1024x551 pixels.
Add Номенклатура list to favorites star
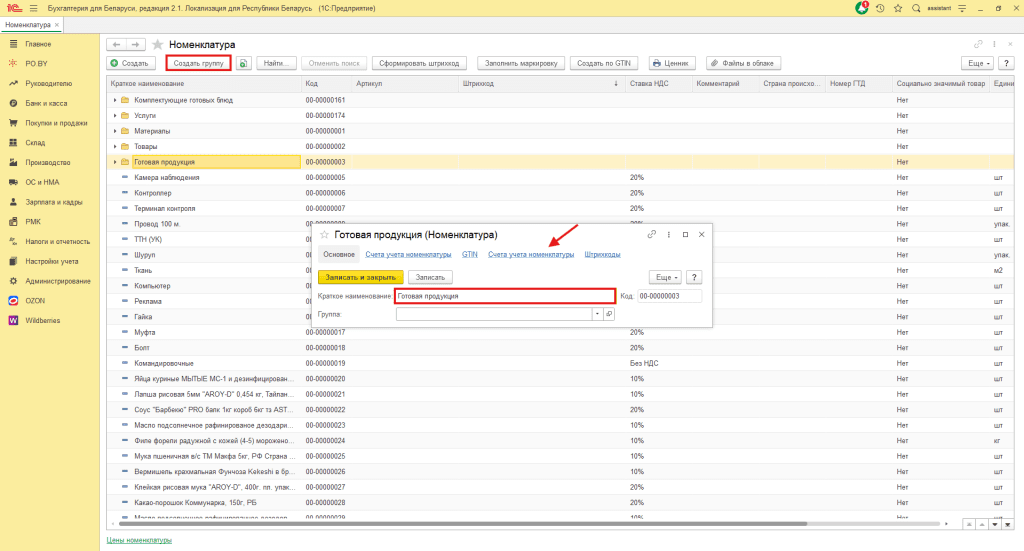pos(157,44)
